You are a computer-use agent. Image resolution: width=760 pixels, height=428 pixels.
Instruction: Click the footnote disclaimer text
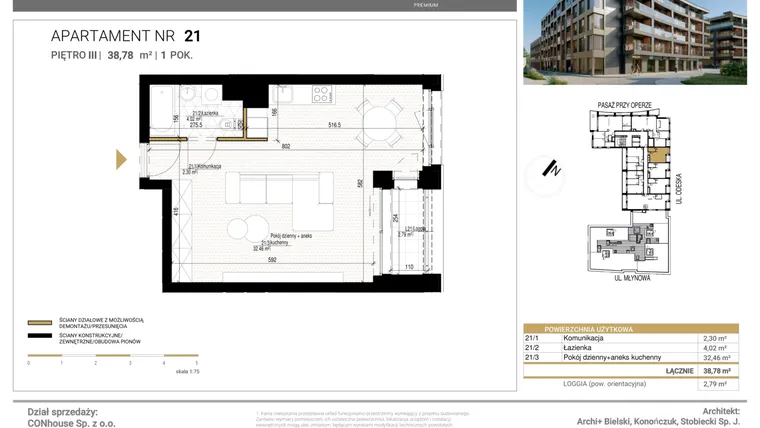coord(363,419)
